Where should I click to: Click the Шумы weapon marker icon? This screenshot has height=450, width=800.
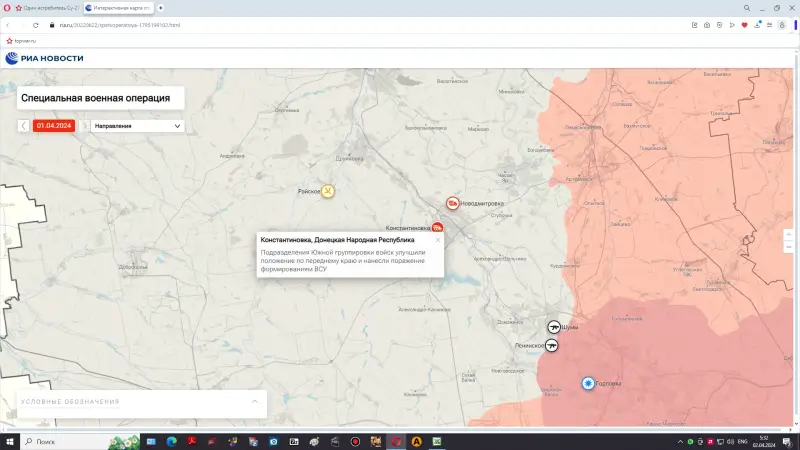(554, 326)
